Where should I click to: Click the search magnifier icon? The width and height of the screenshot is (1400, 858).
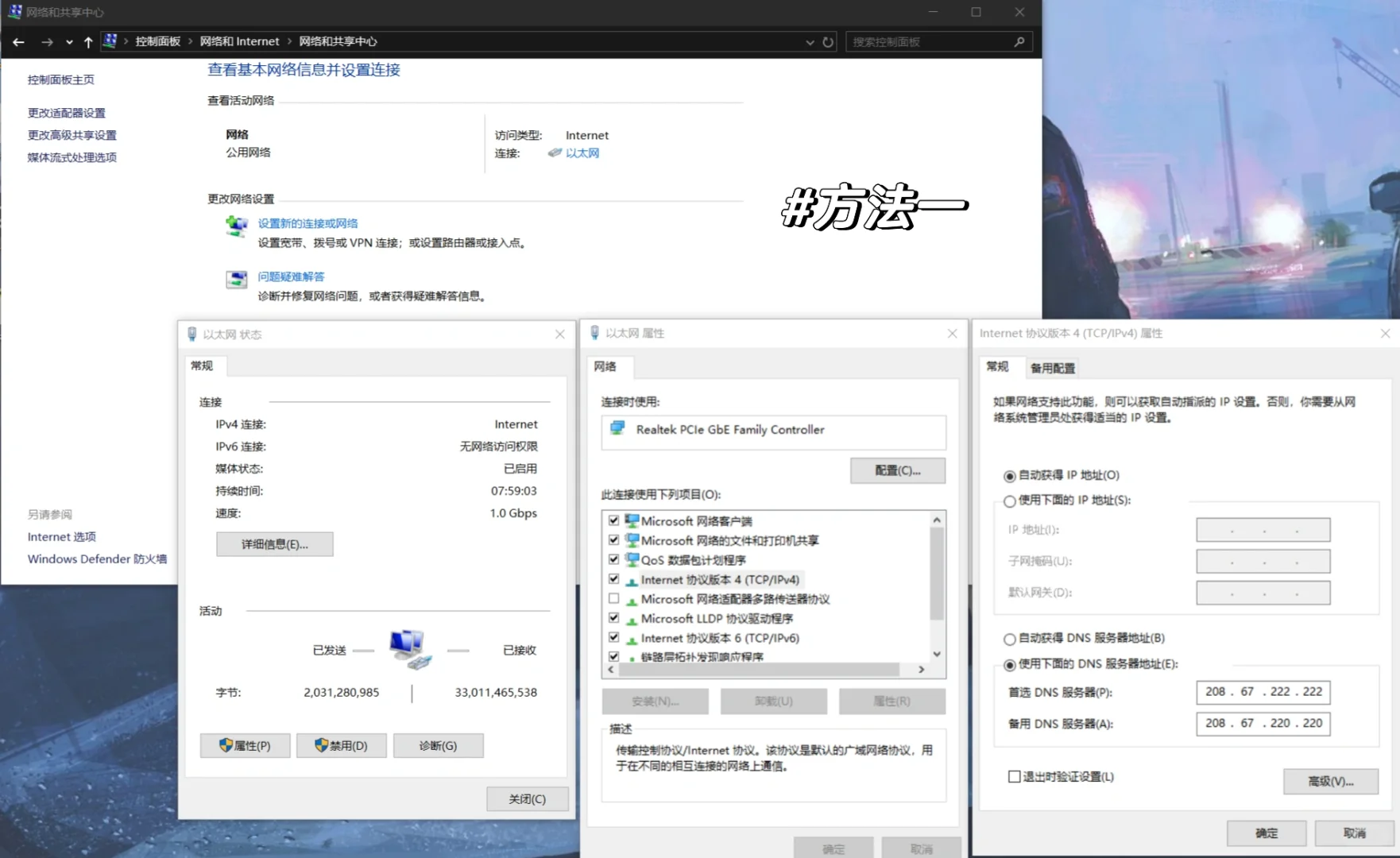point(1018,42)
